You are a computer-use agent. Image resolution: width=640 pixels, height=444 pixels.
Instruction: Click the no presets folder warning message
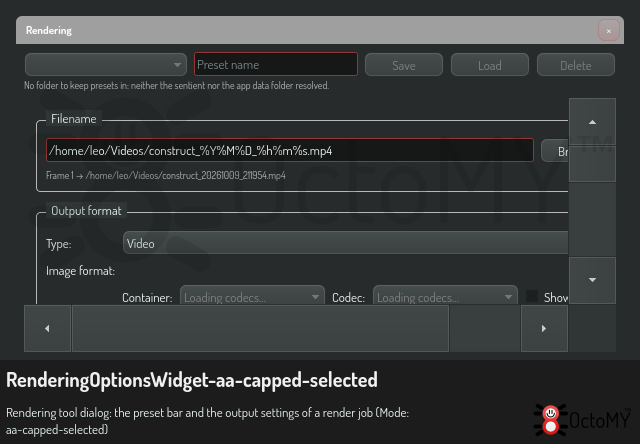pos(176,85)
